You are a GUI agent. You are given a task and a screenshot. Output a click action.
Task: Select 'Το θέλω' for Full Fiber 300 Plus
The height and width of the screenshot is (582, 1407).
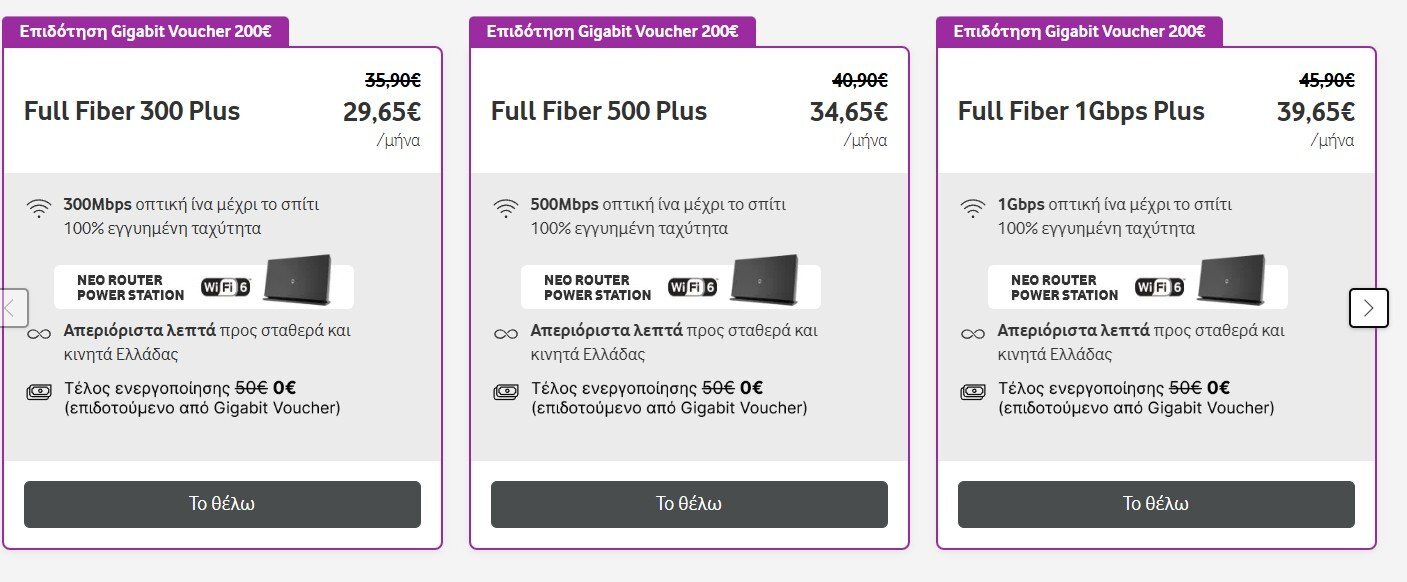click(222, 504)
